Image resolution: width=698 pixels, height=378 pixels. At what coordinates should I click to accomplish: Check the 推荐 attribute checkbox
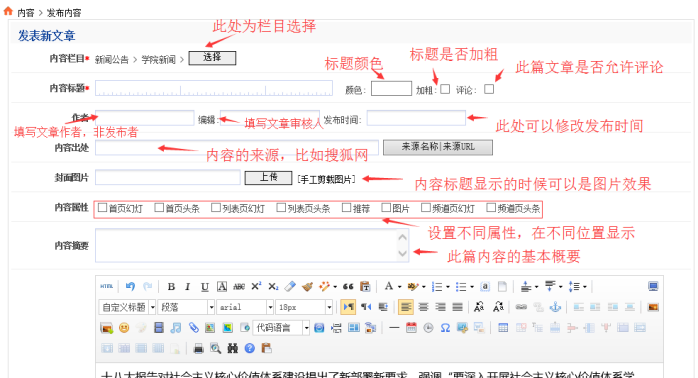point(346,207)
